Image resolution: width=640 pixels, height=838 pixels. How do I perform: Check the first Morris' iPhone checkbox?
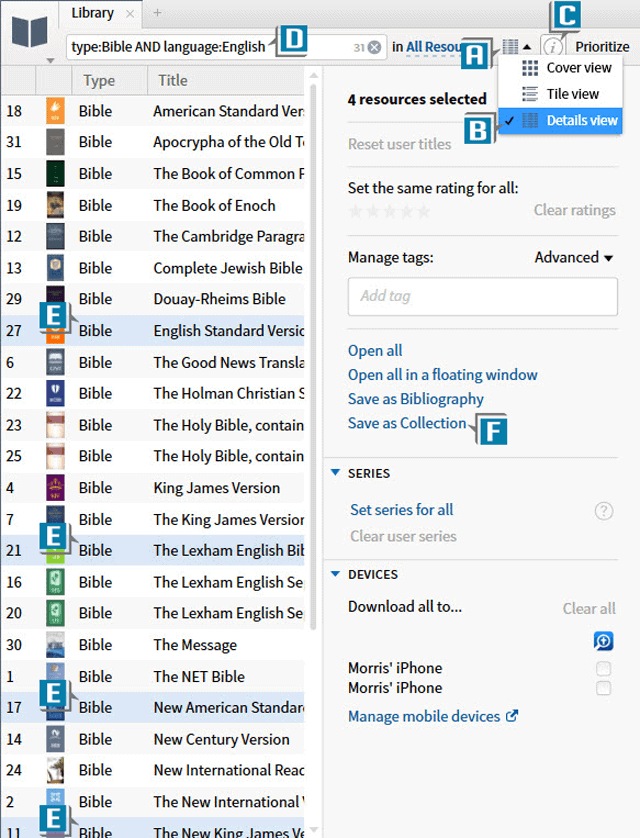[603, 669]
